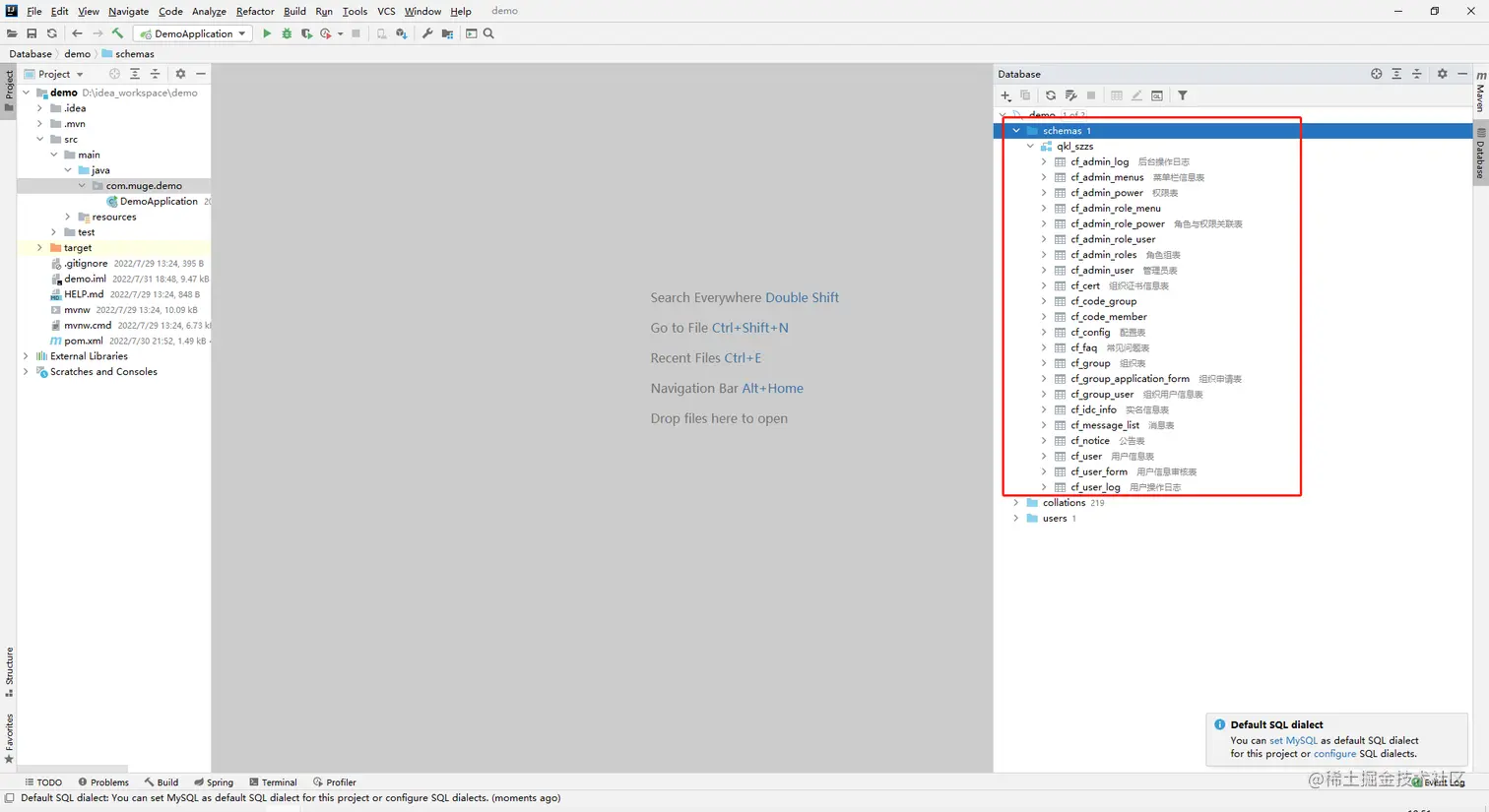Select DemoApplication class in Project tree

tap(159, 201)
